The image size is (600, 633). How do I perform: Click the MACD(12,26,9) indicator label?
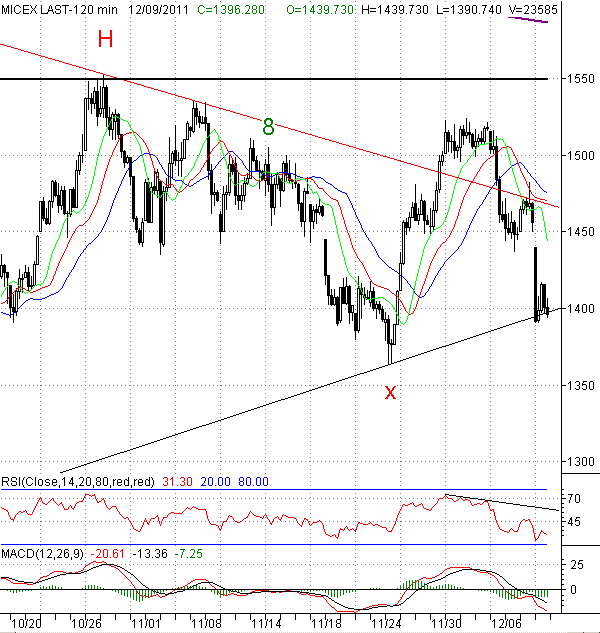[x=42, y=553]
